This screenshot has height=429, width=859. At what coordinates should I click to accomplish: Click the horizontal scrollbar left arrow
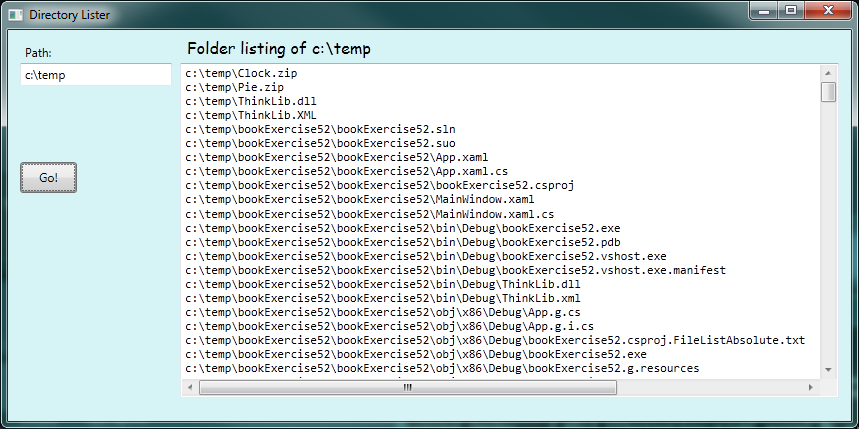tap(190, 387)
